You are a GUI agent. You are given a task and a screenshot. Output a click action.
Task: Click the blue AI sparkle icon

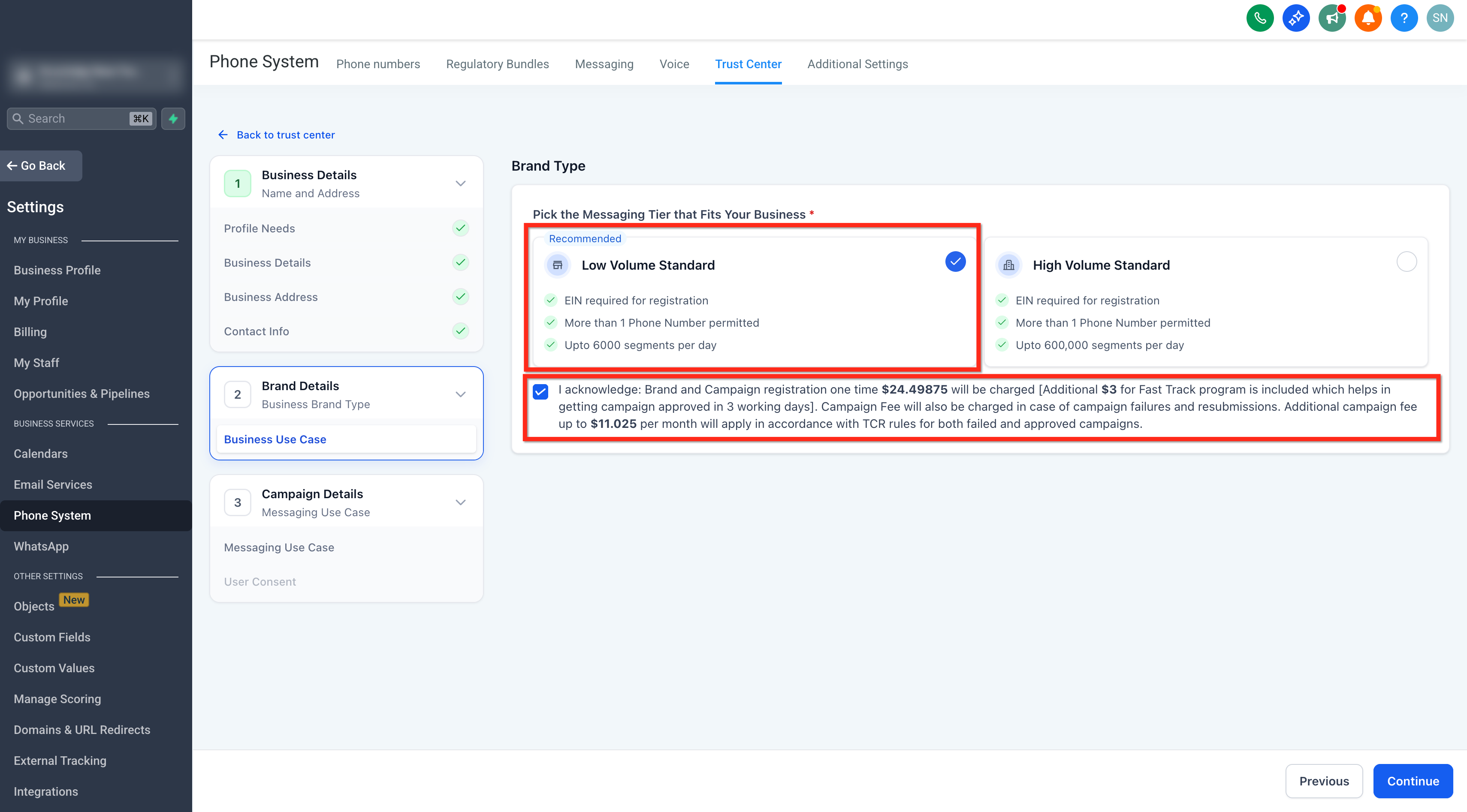[1295, 18]
